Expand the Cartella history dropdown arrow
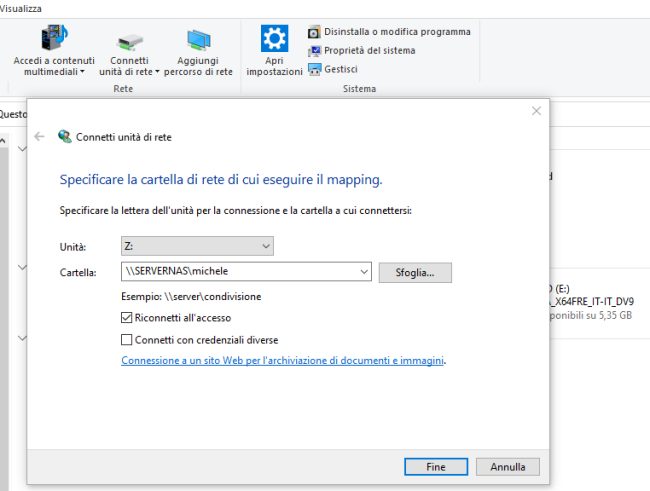 (364, 272)
